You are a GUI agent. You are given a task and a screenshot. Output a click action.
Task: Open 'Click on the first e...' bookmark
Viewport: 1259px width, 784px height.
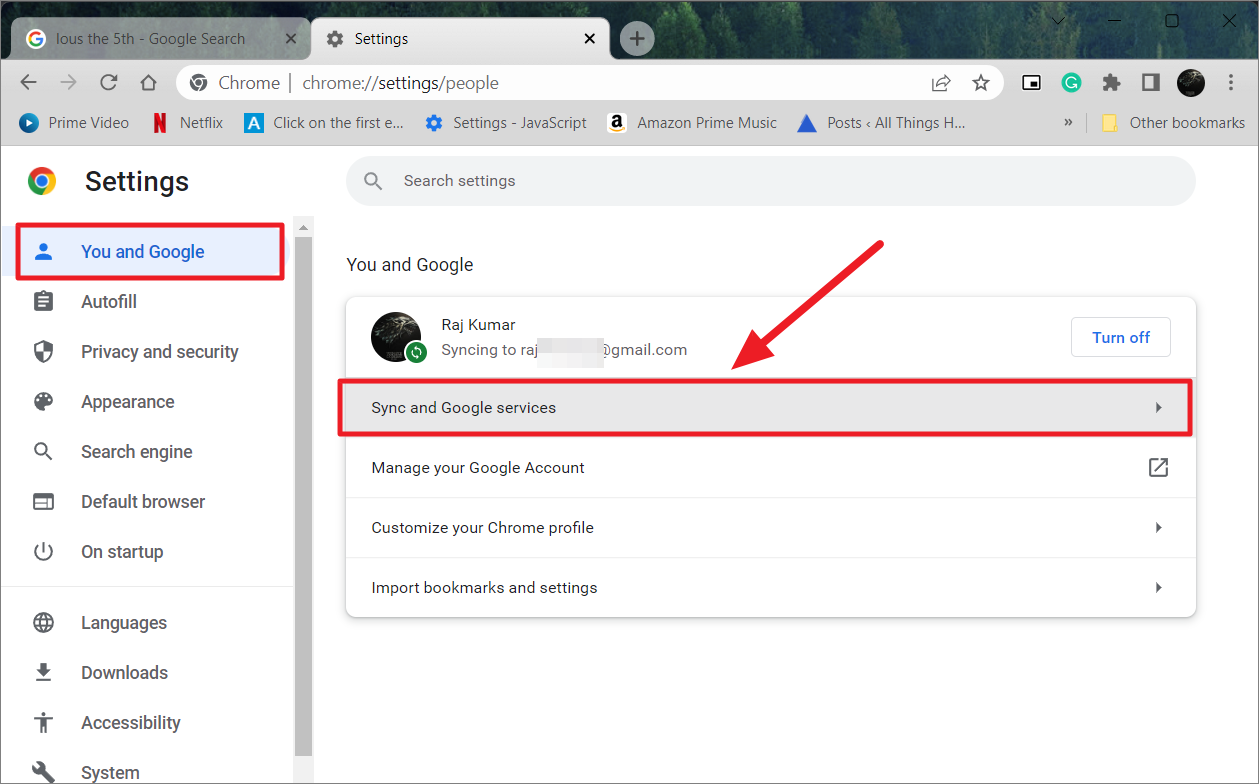(x=325, y=123)
